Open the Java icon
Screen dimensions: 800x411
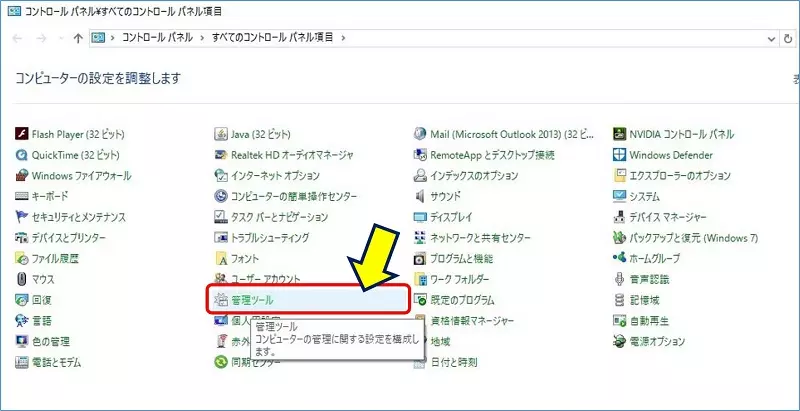(x=220, y=134)
